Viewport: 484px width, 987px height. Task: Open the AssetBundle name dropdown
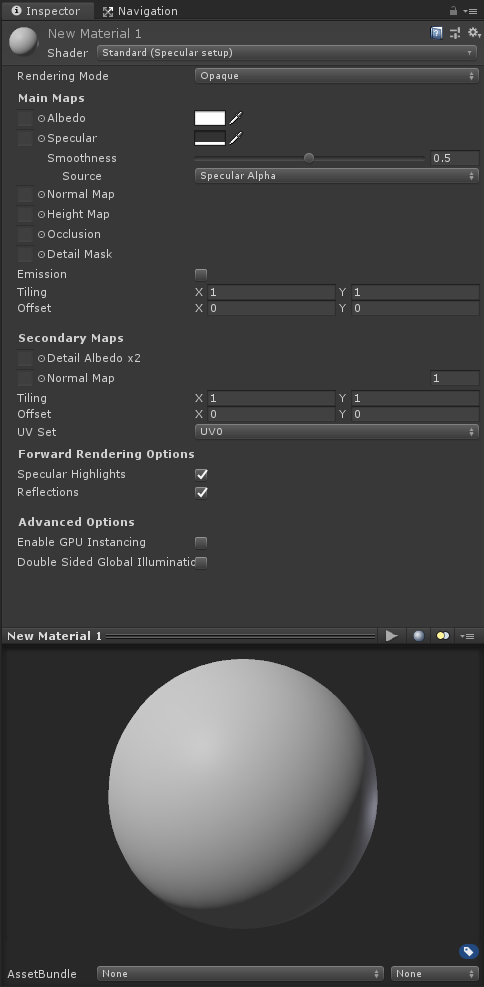tap(240, 974)
